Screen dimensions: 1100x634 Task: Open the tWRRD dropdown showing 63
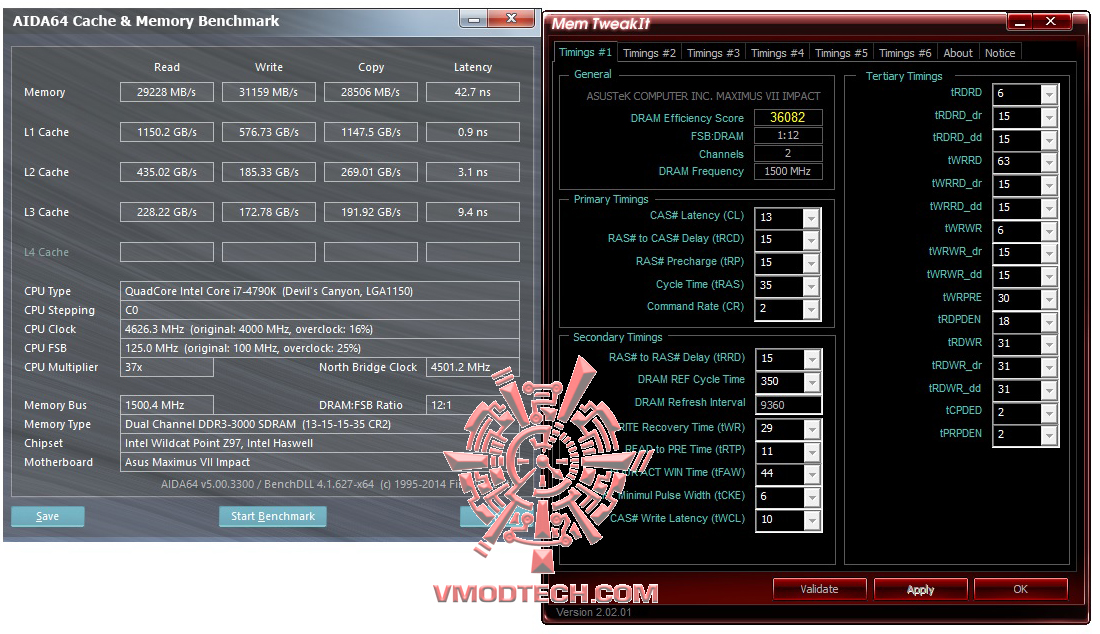pyautogui.click(x=1049, y=162)
